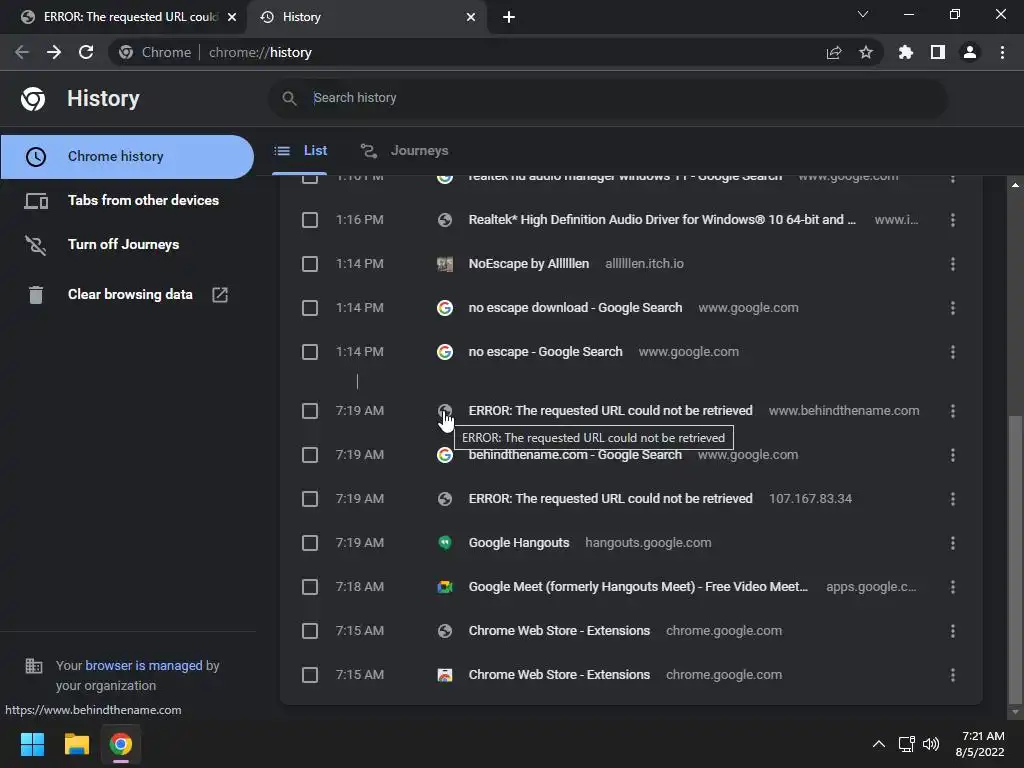The width and height of the screenshot is (1024, 768).
Task: Click the NoEscape itch.io favicon
Action: pos(445,264)
